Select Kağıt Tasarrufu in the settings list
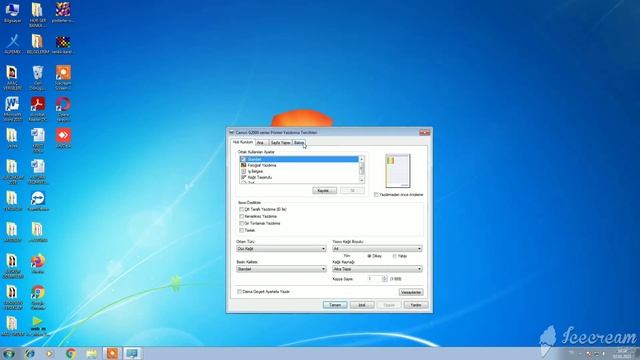Screen dimensions: 640x360 pyautogui.click(x=299, y=178)
